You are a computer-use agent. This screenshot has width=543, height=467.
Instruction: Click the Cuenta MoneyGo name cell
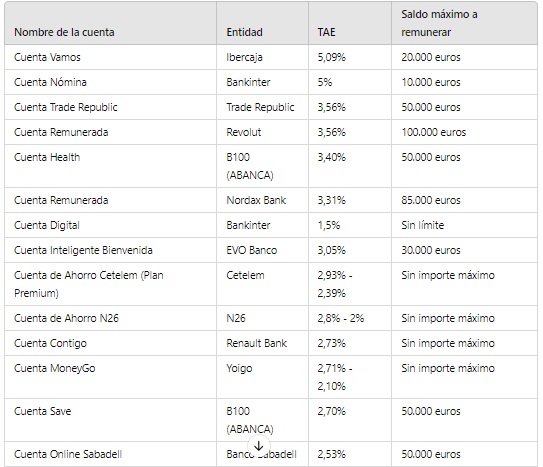click(54, 368)
